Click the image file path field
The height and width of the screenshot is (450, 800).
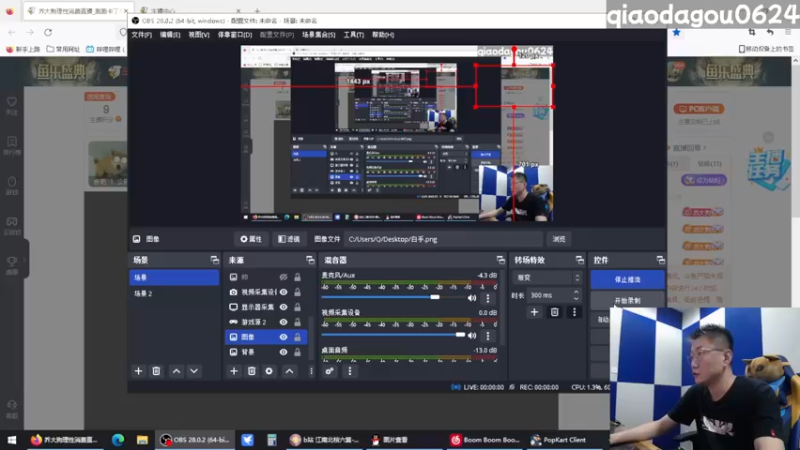pyautogui.click(x=444, y=239)
